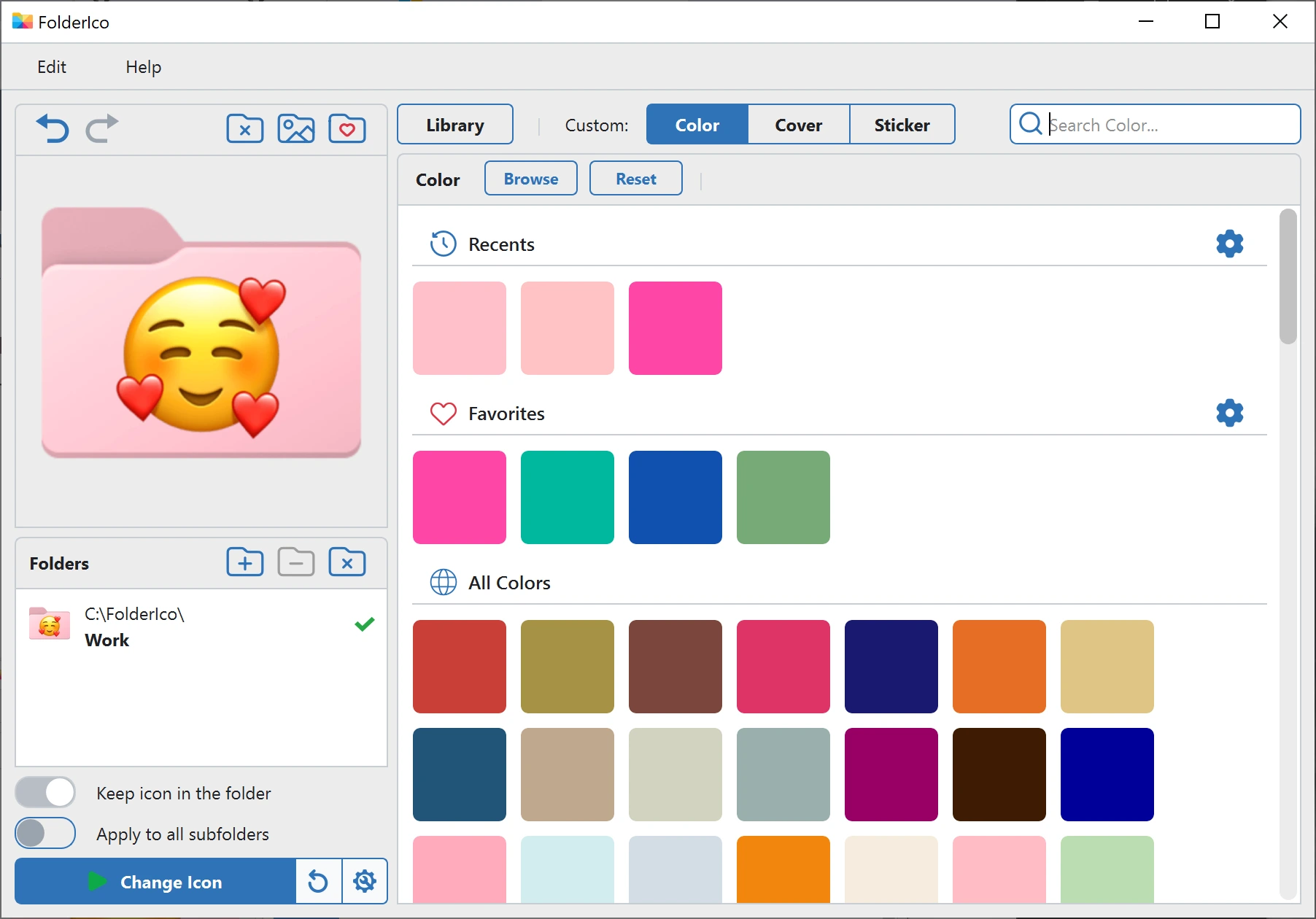The width and height of the screenshot is (1316, 919).
Task: Select brown-maroon swatch in All Colors
Action: pyautogui.click(x=676, y=667)
